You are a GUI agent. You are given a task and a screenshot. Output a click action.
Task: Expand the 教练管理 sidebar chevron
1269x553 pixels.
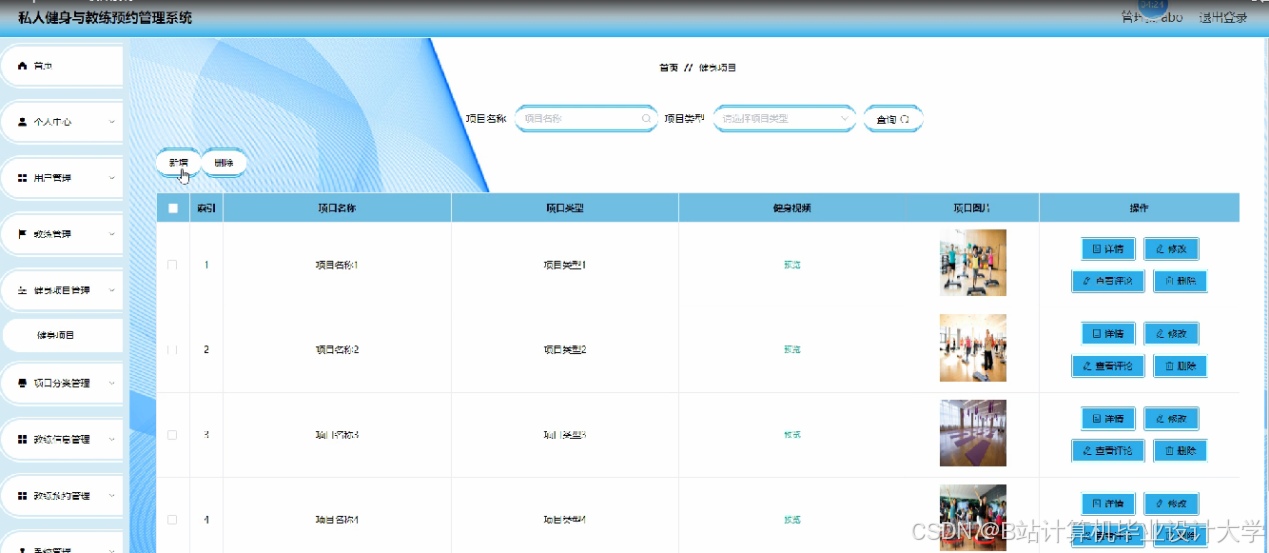(112, 234)
